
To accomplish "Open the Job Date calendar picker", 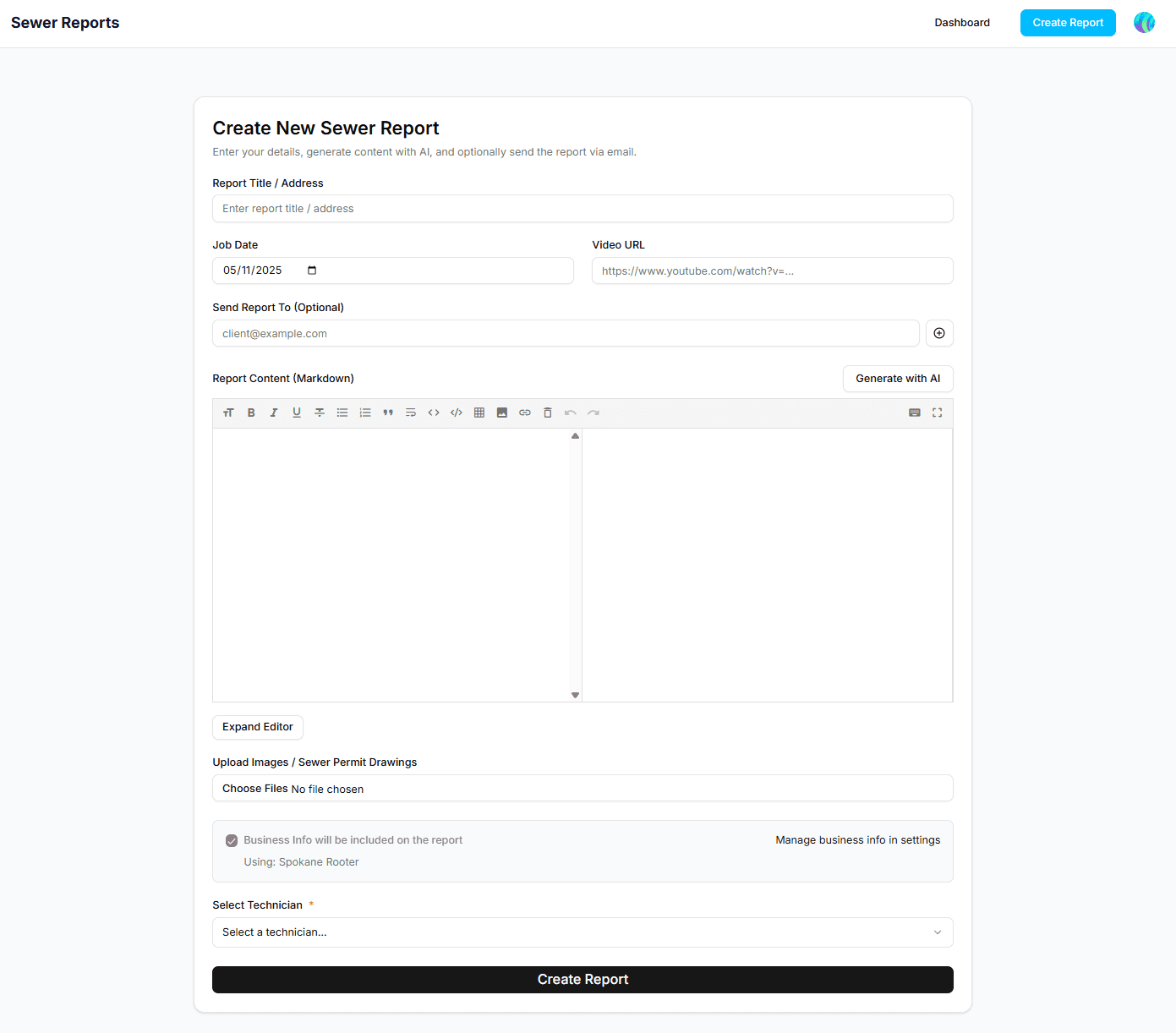I will coord(312,271).
